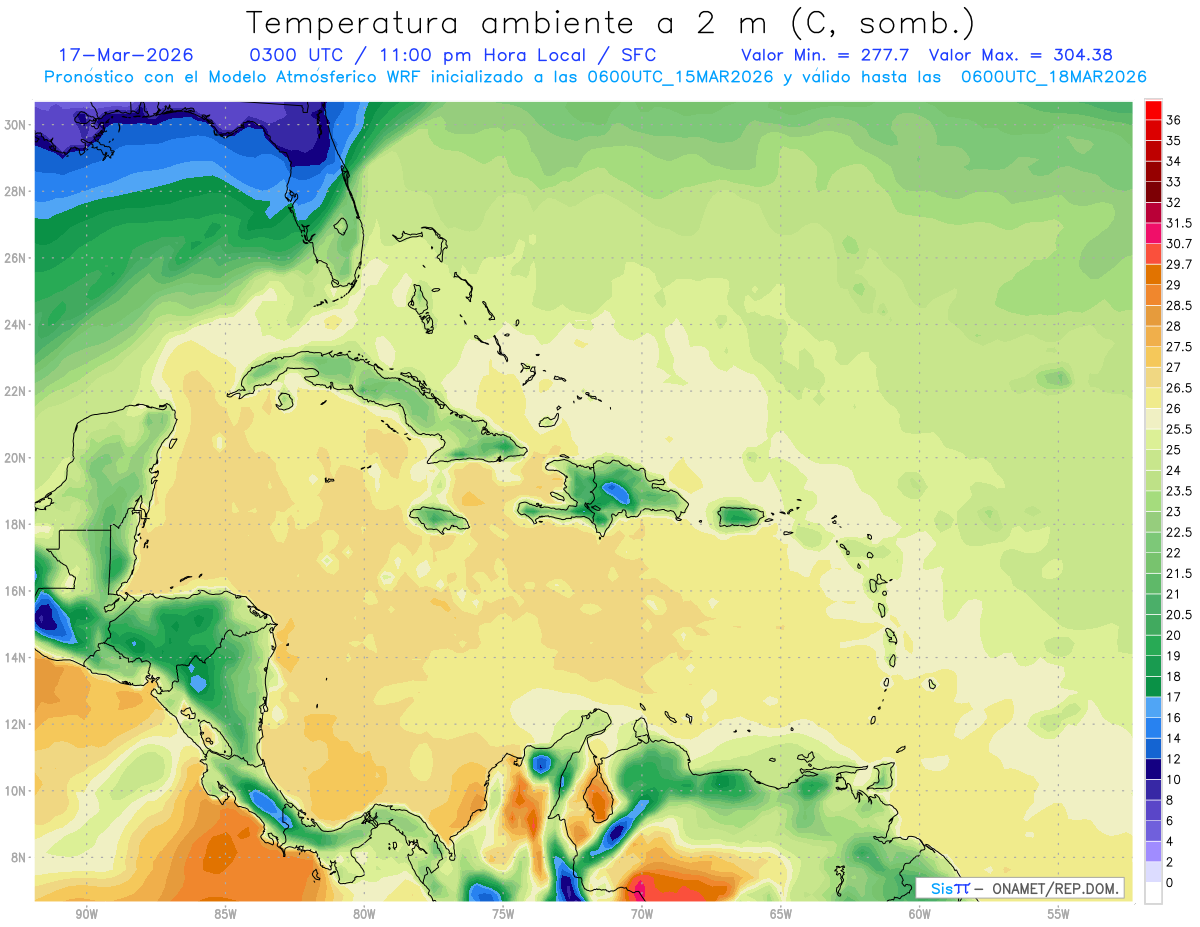Click the "75W" longitude label

pos(503,914)
